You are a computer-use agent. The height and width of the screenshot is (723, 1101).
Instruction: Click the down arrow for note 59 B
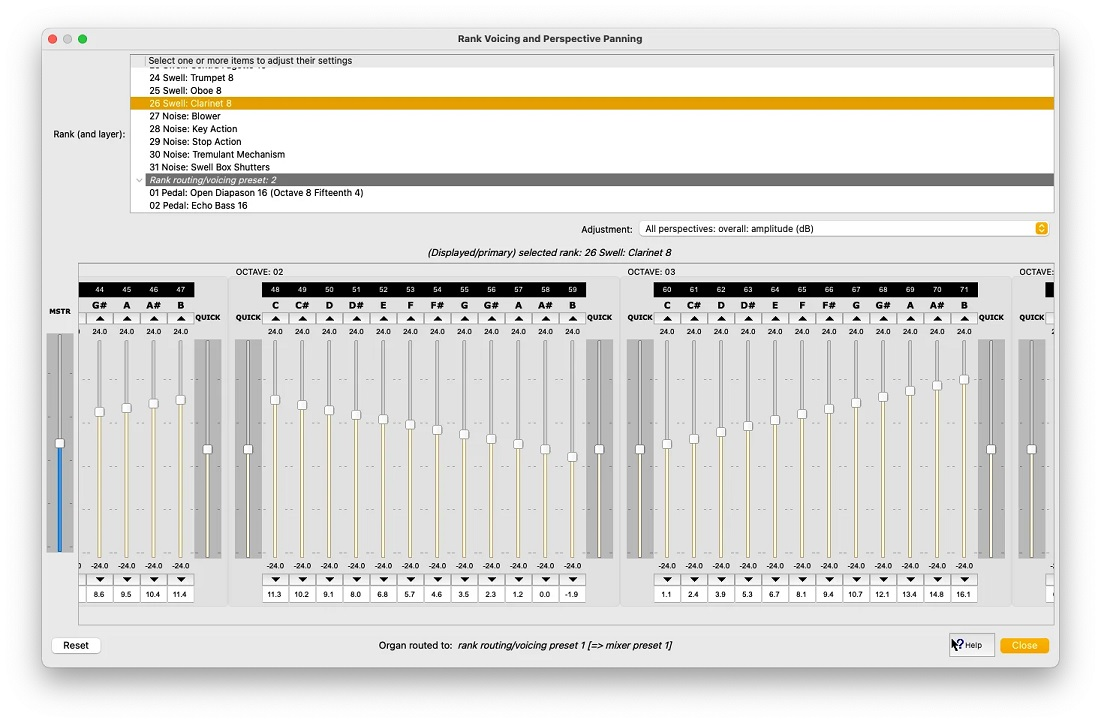pos(572,580)
